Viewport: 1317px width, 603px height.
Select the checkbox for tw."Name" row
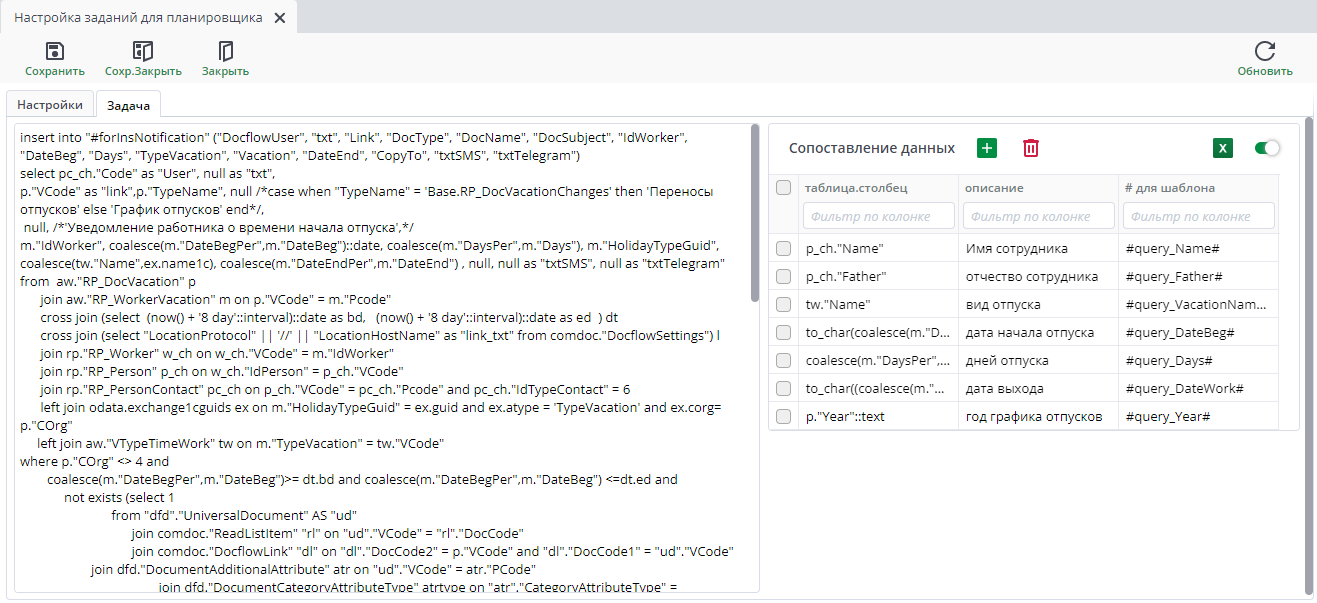coord(784,304)
